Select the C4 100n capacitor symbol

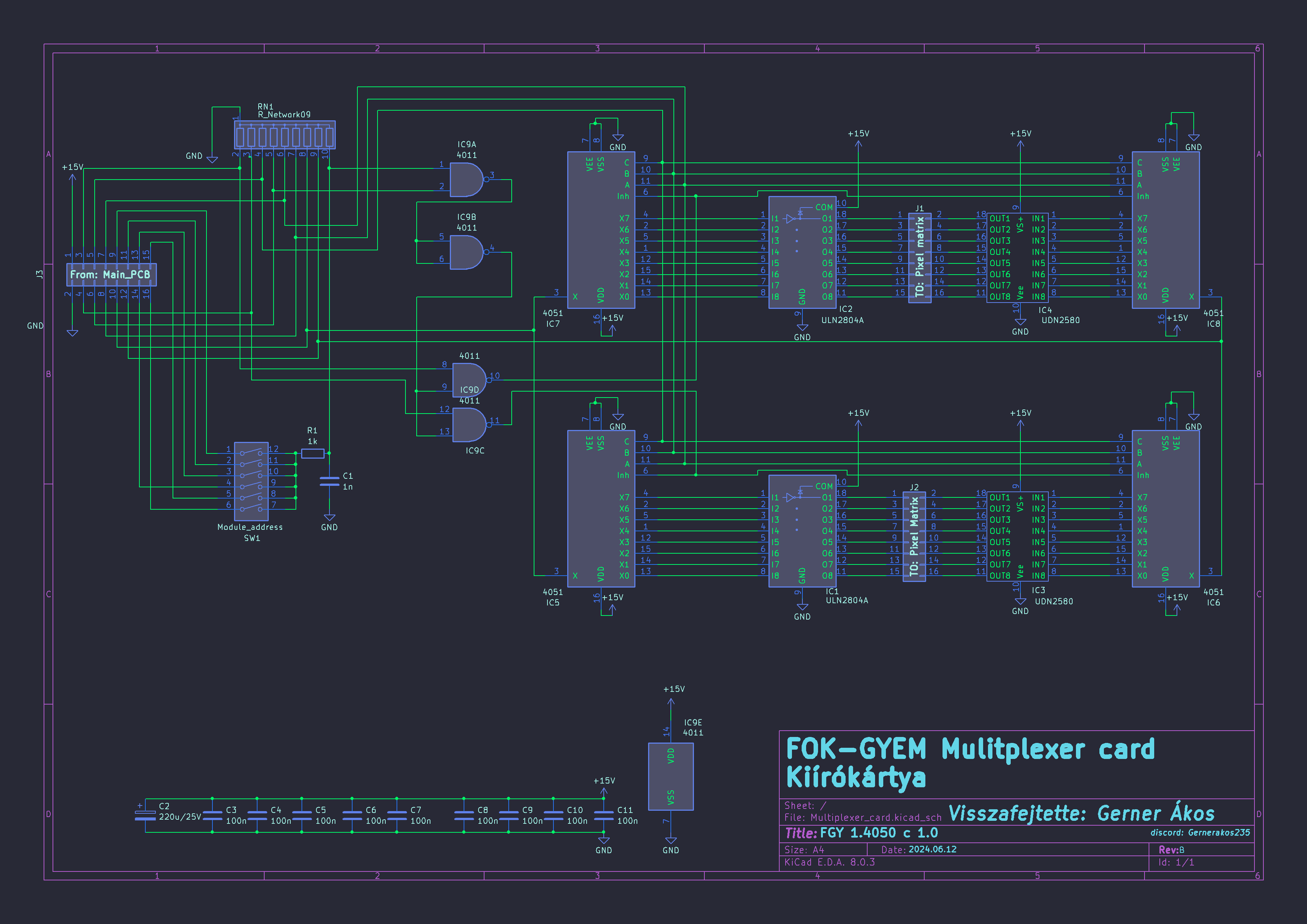point(257,815)
